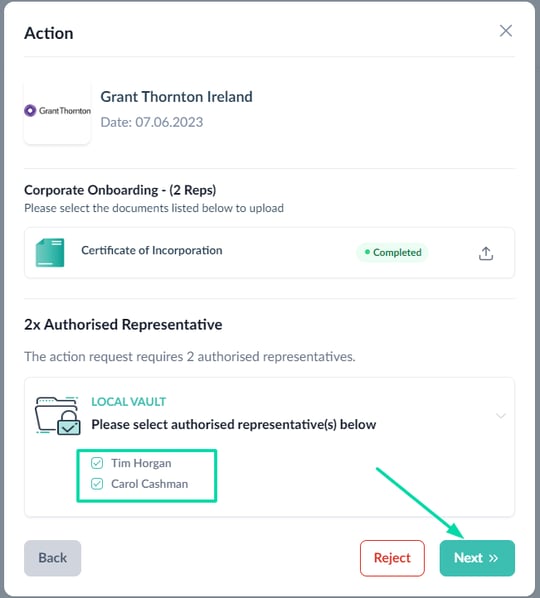This screenshot has width=540, height=598.
Task: Click 'Please select authorised representative(s) below' row
Action: 234,424
